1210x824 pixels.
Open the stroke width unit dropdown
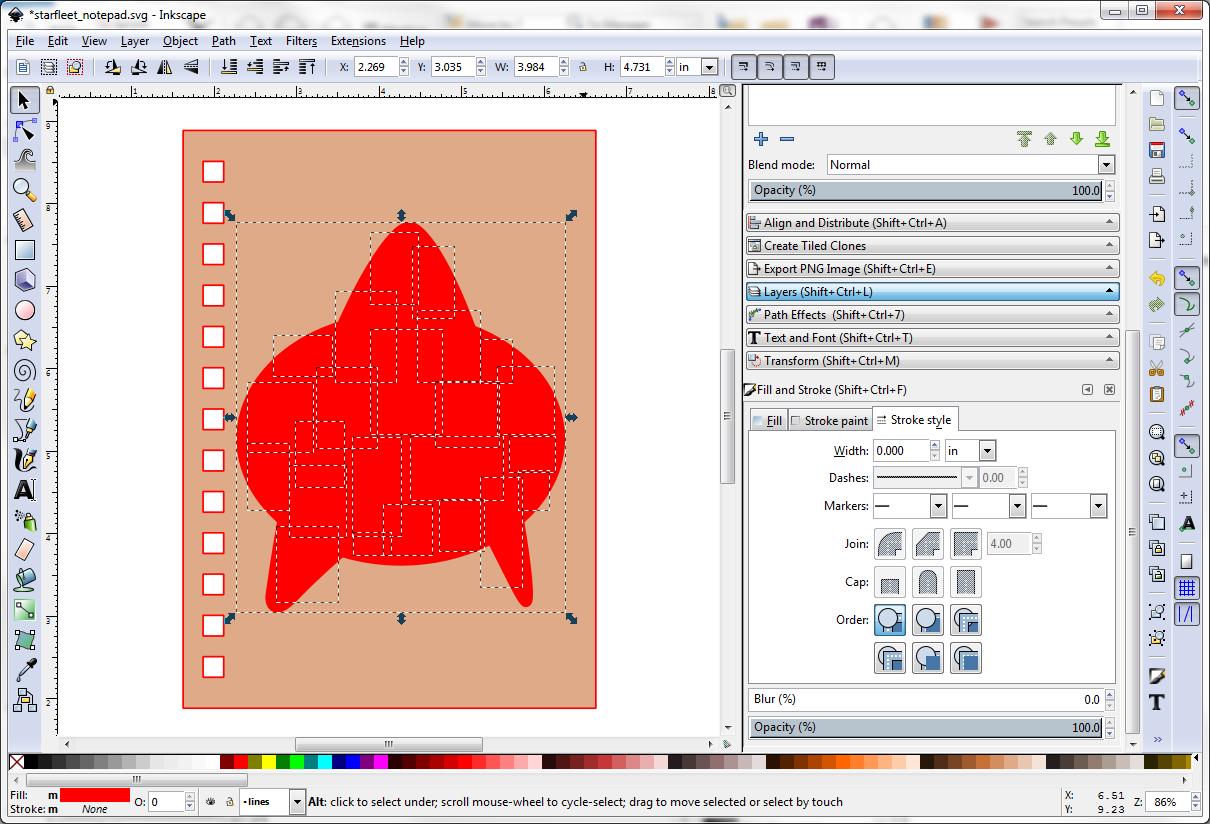pyautogui.click(x=987, y=451)
